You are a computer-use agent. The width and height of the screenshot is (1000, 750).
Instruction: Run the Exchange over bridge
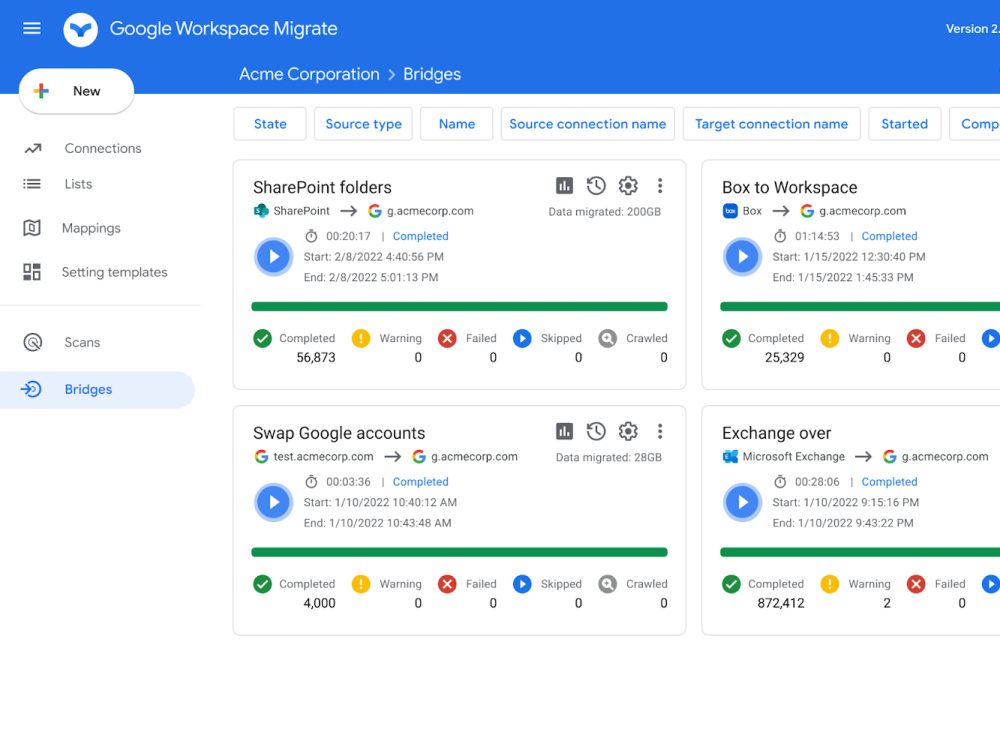point(742,502)
